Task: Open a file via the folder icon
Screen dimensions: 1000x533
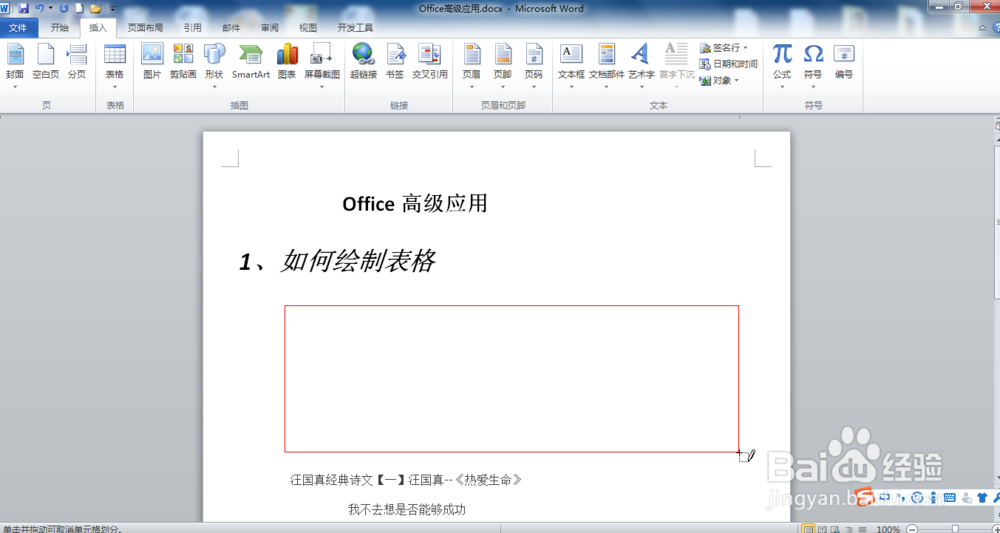Action: click(96, 8)
